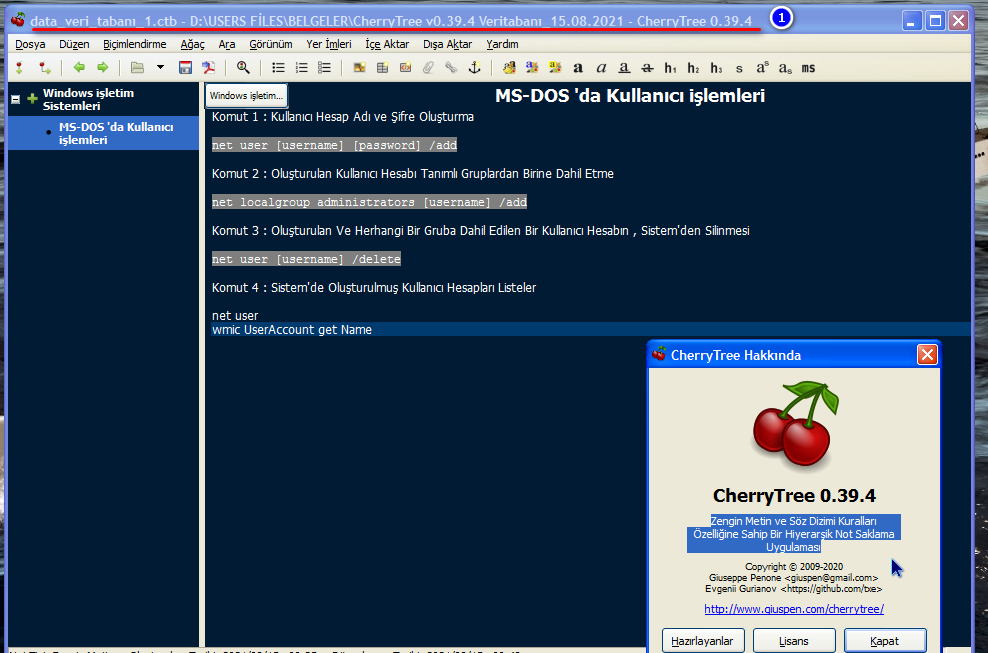The image size is (988, 653).
Task: Toggle monospace formatting
Action: tap(808, 68)
